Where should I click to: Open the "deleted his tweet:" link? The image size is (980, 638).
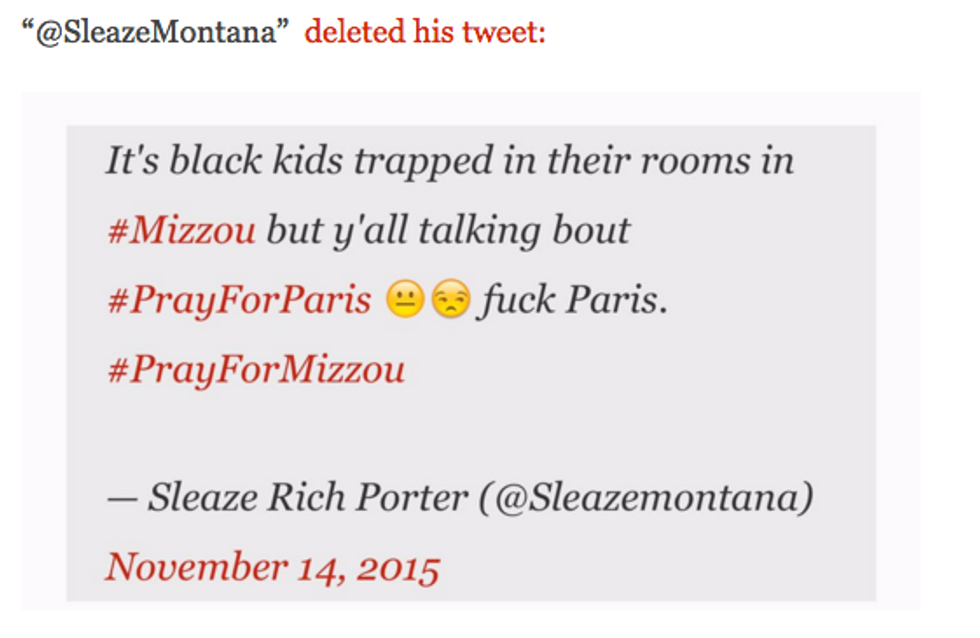(x=425, y=32)
